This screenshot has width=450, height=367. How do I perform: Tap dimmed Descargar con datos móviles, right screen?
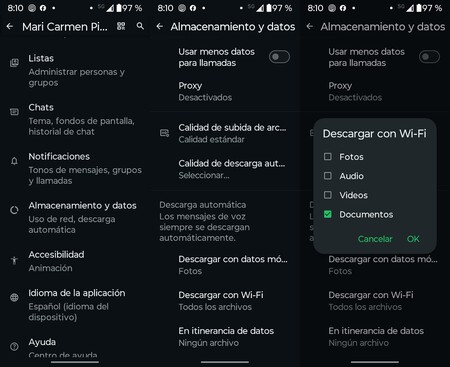[375, 265]
